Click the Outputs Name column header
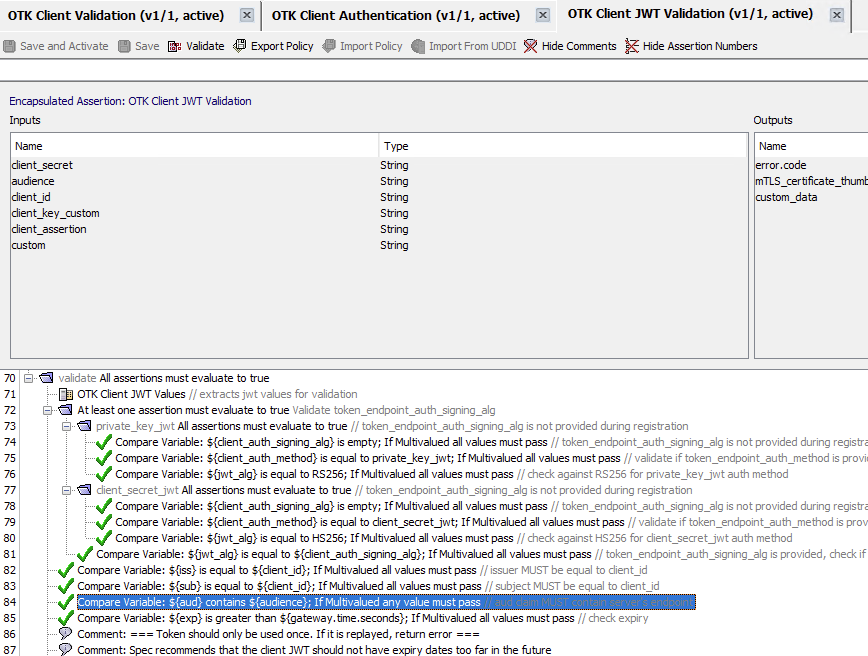Viewport: 868px width, 656px height. (x=812, y=146)
